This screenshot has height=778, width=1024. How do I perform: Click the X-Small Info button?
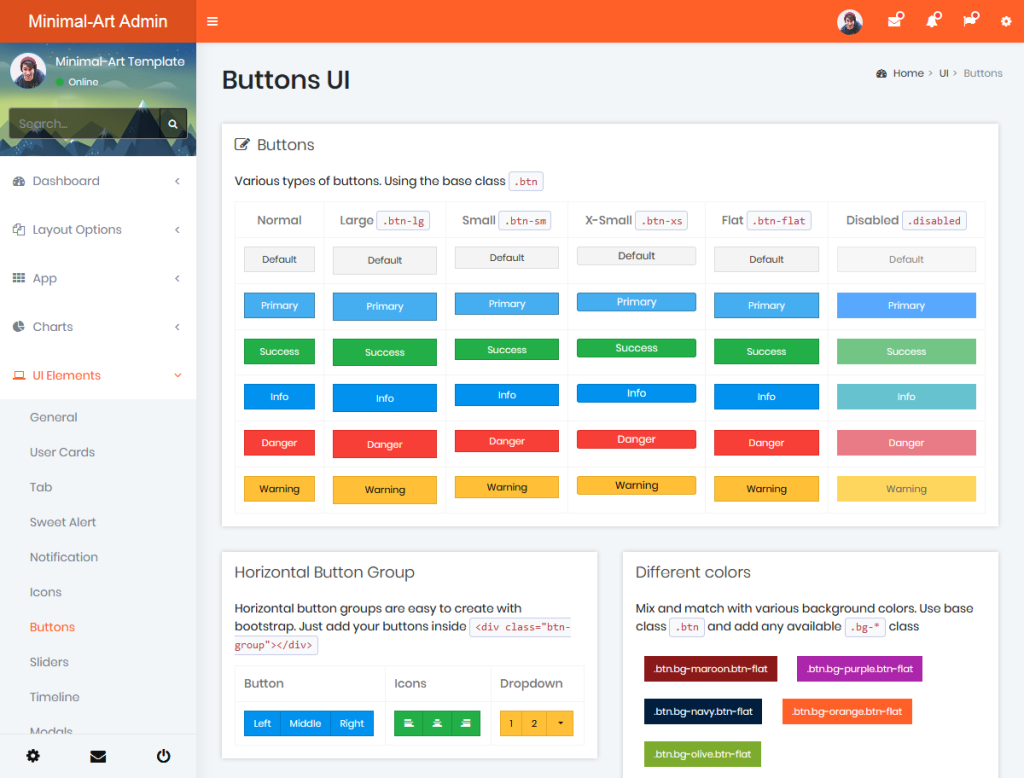tap(637, 393)
